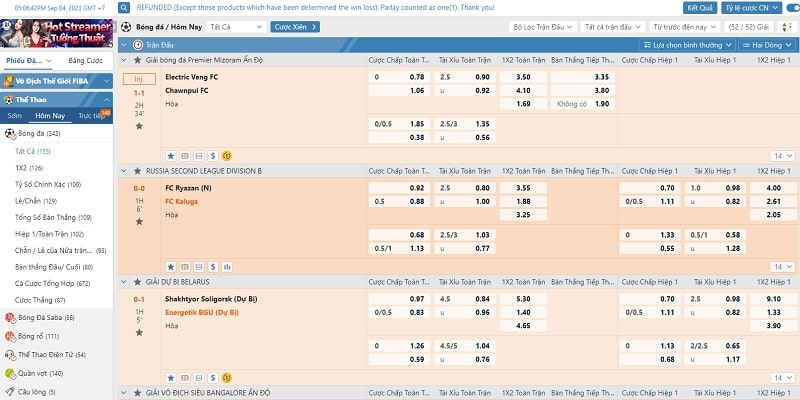Select Tổng Số Bàn Thắng (109) in sidebar
This screenshot has width=800, height=400.
coord(54,218)
